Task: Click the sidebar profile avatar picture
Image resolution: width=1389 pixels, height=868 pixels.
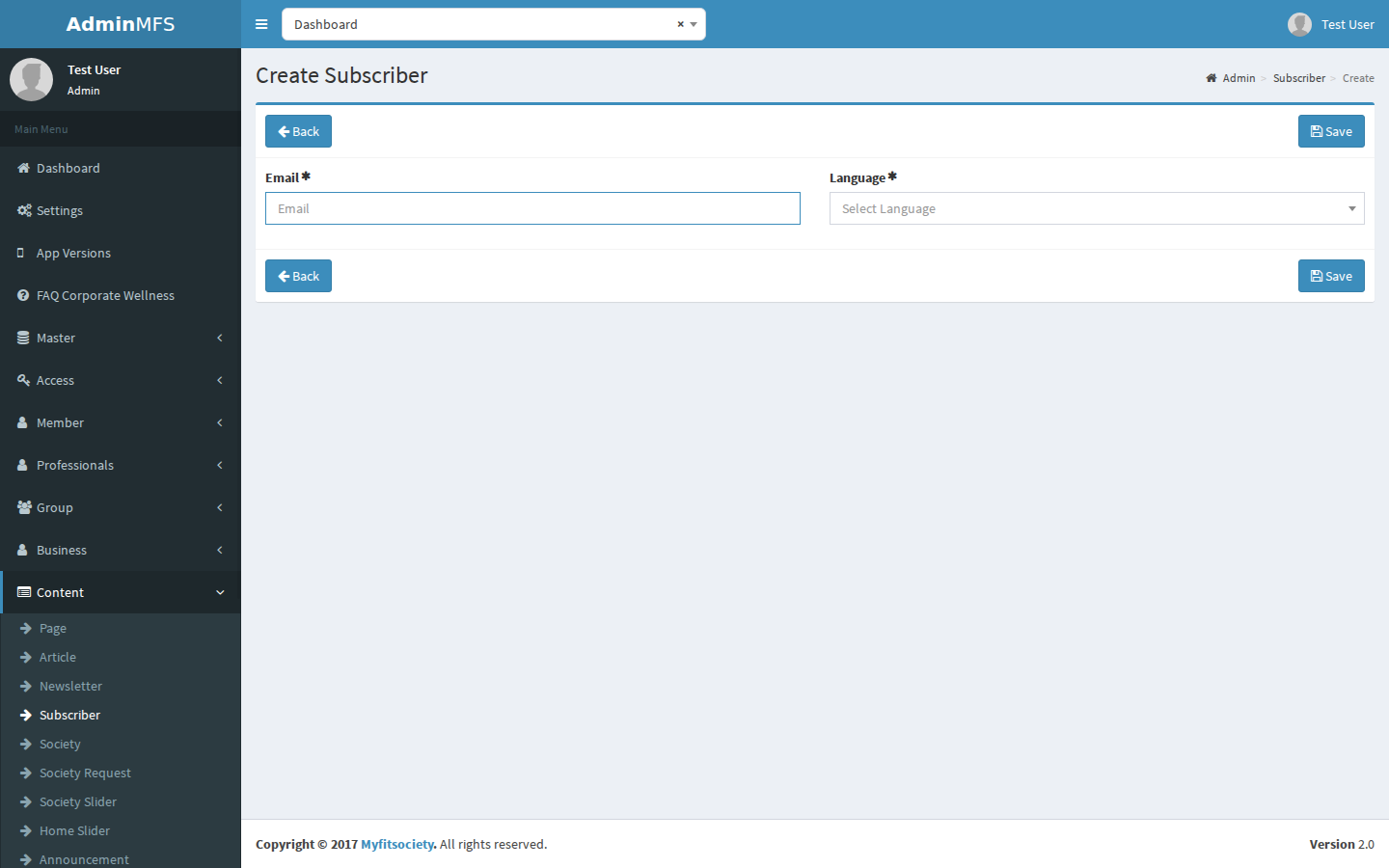Action: coord(31,79)
